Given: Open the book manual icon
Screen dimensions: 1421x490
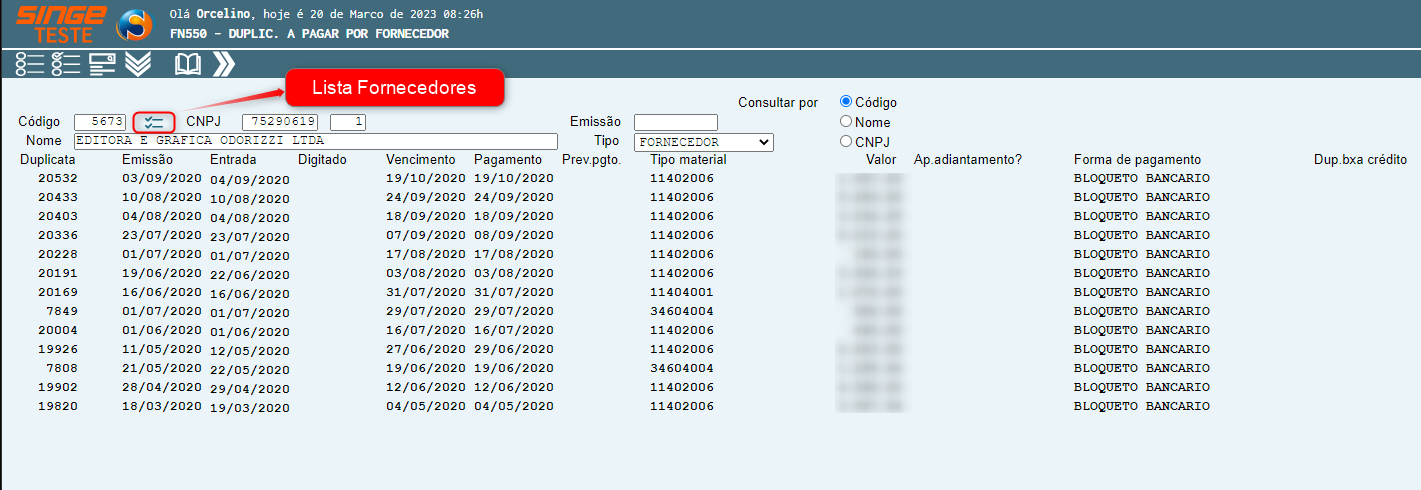Looking at the screenshot, I should [188, 64].
